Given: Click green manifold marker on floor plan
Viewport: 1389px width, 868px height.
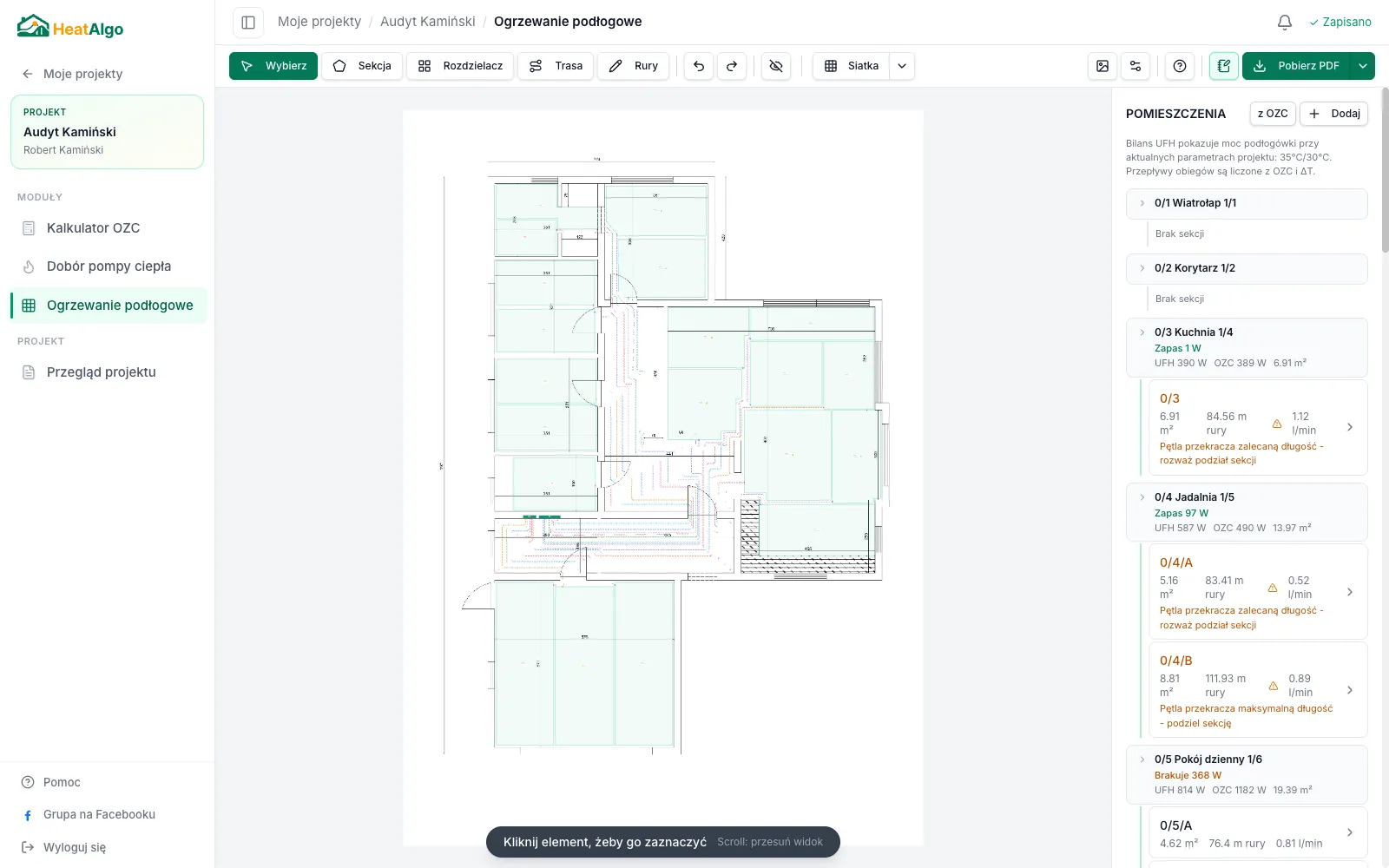Looking at the screenshot, I should pos(541,517).
